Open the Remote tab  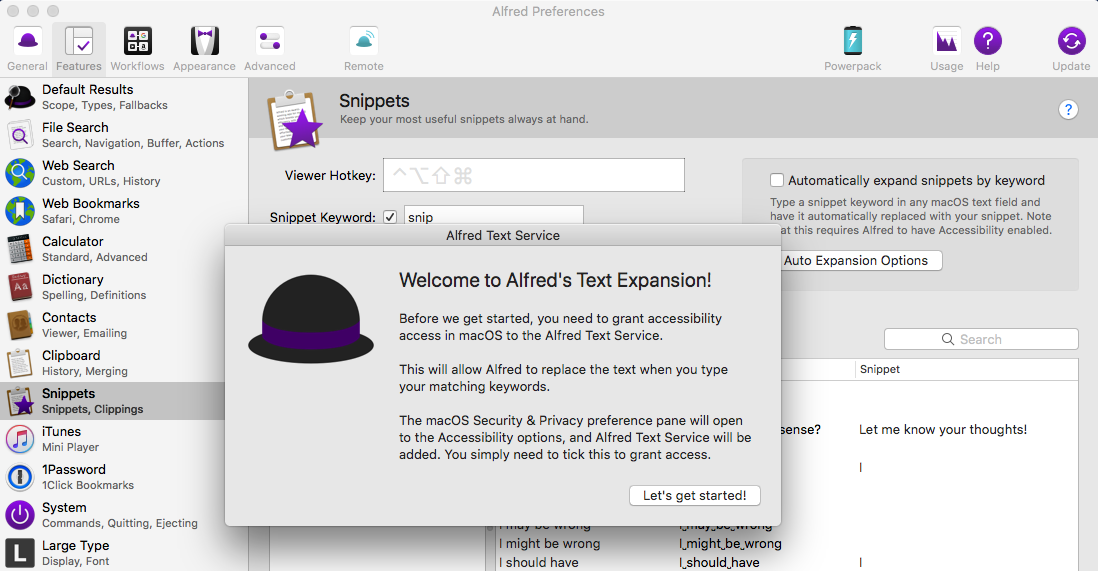point(363,49)
